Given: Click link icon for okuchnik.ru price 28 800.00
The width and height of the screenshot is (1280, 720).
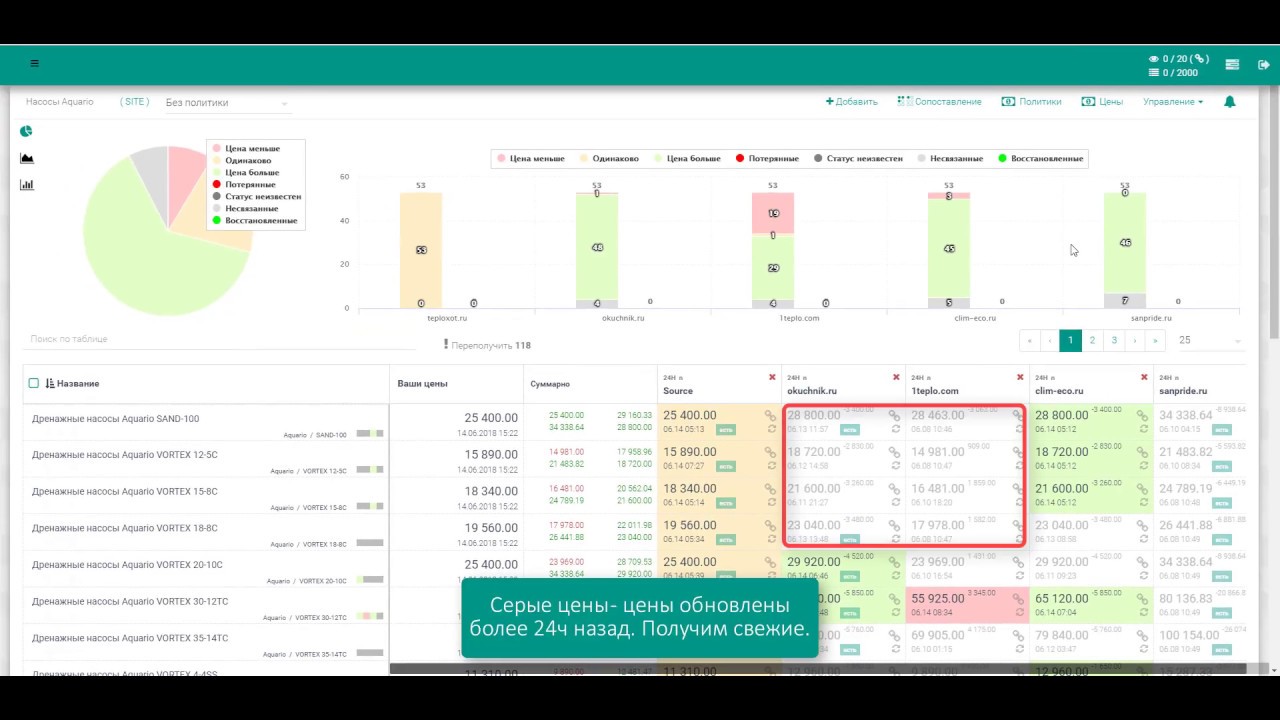Looking at the screenshot, I should click(894, 415).
